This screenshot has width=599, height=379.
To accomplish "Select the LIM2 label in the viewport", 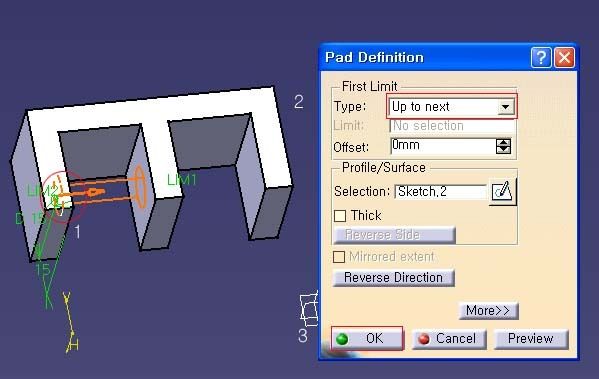I will click(42, 191).
